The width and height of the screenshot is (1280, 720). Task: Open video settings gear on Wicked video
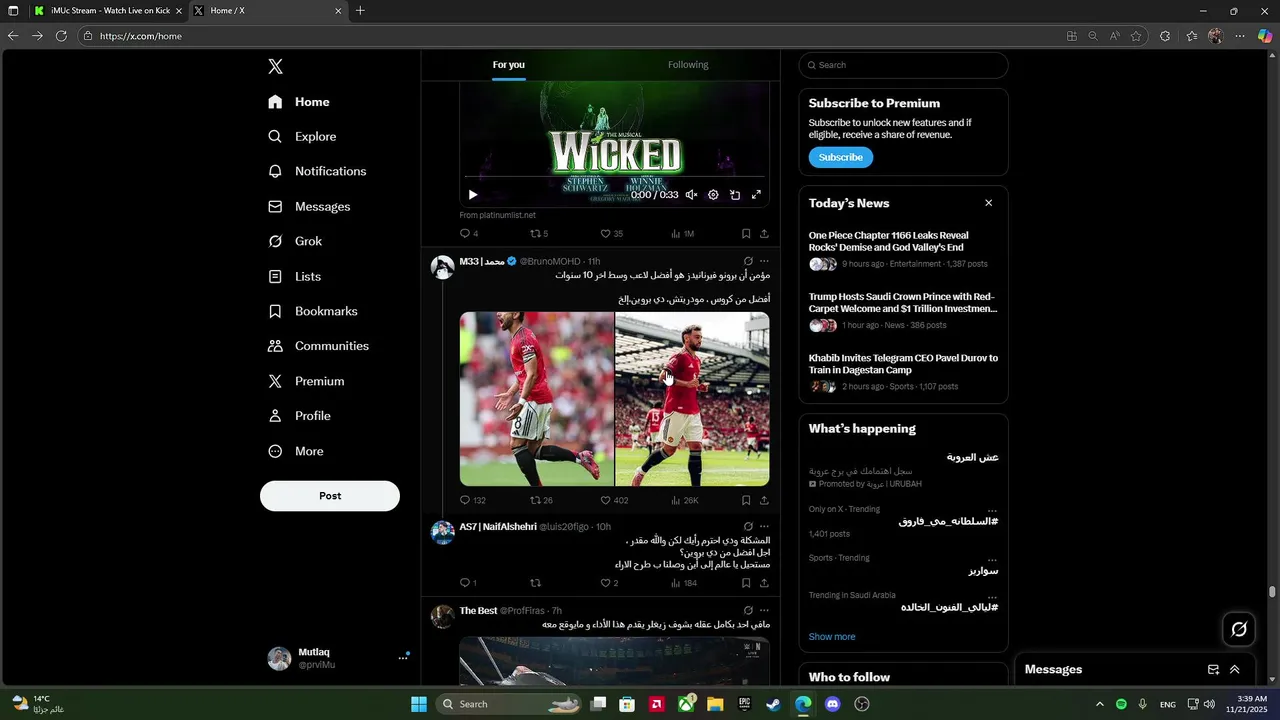pyautogui.click(x=713, y=195)
